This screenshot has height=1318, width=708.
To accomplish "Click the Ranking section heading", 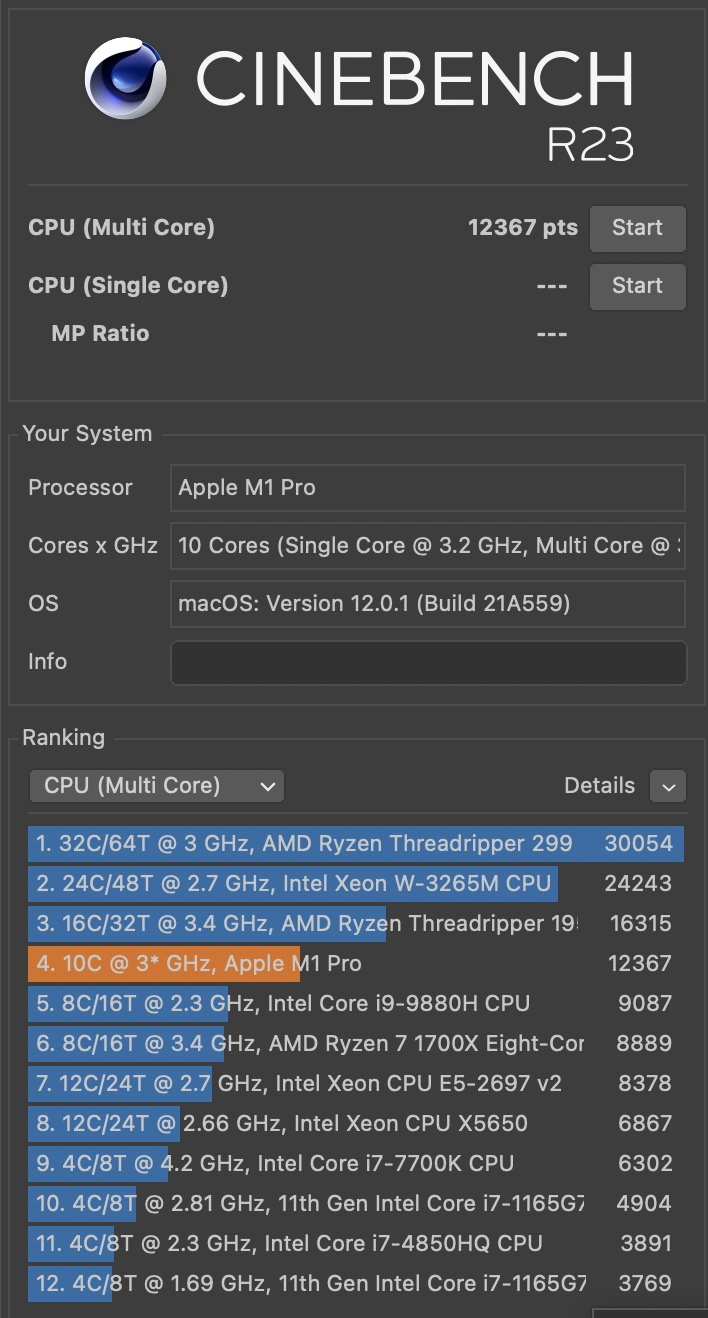I will click(64, 738).
